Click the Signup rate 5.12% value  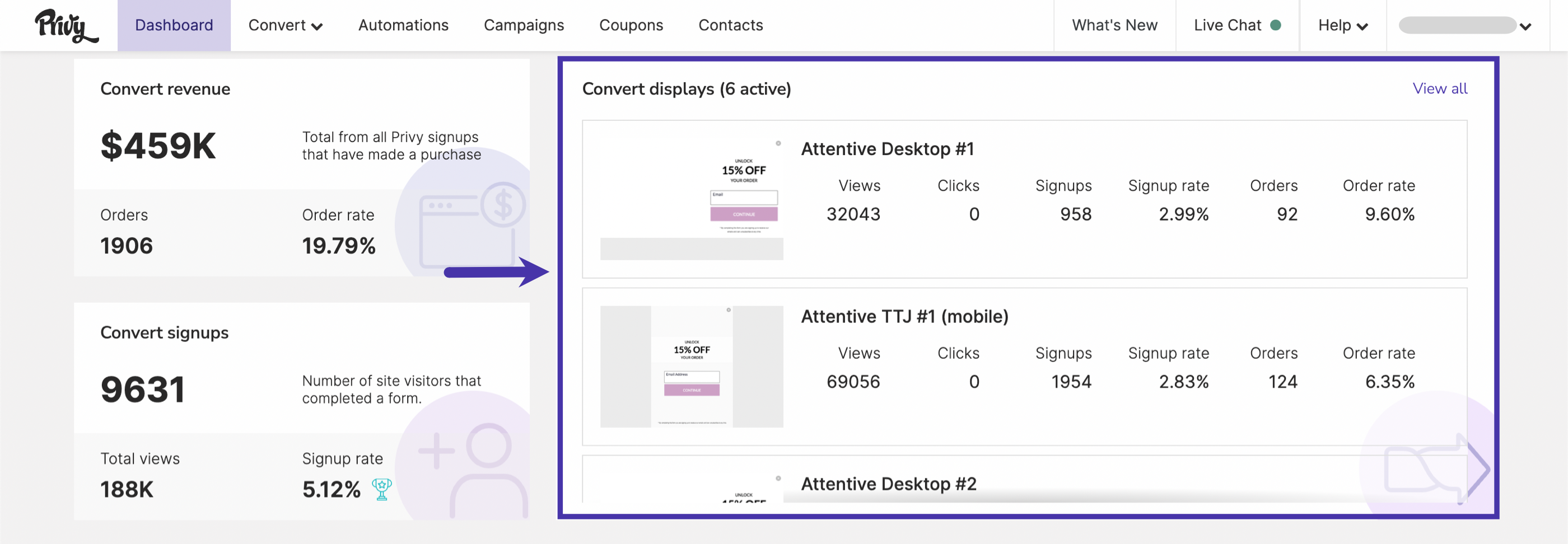pyautogui.click(x=332, y=489)
